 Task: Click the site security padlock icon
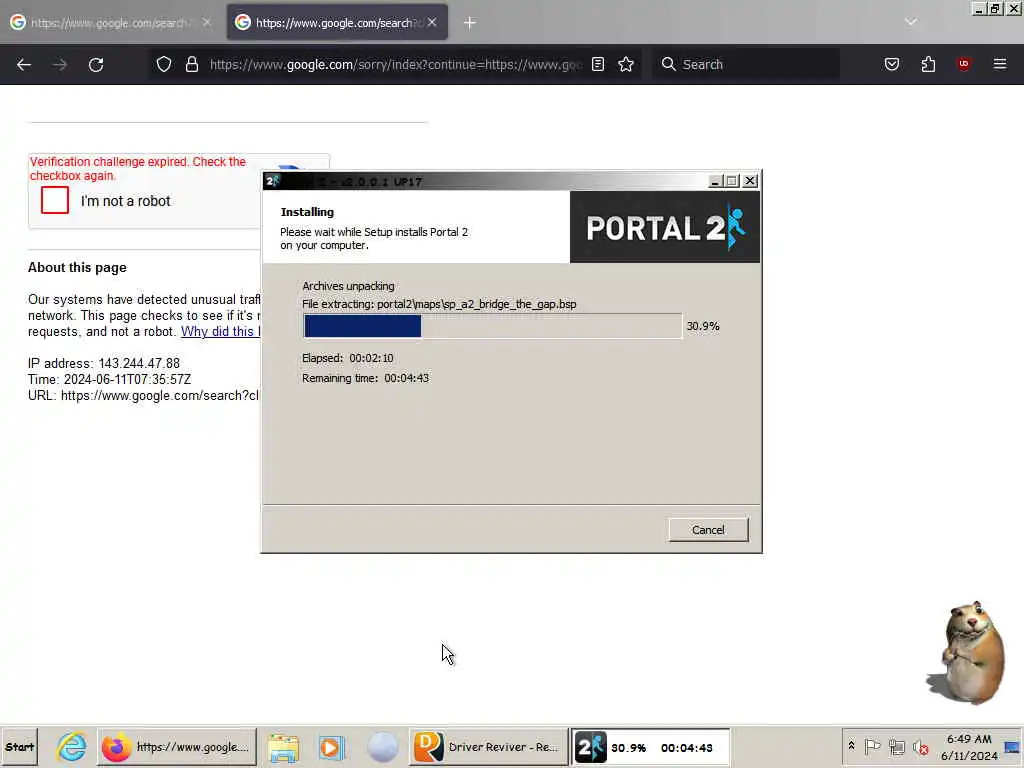[x=191, y=64]
